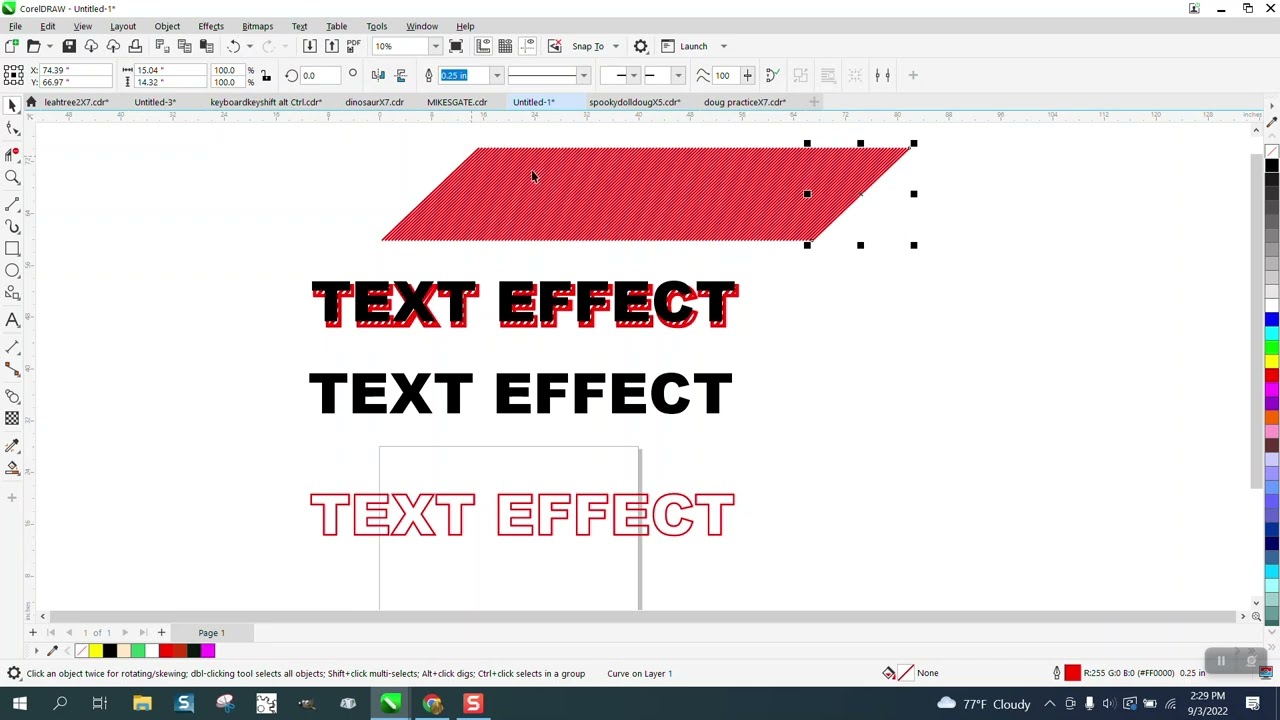
Task: Select the Transparency checkerboard tool
Action: click(x=12, y=419)
